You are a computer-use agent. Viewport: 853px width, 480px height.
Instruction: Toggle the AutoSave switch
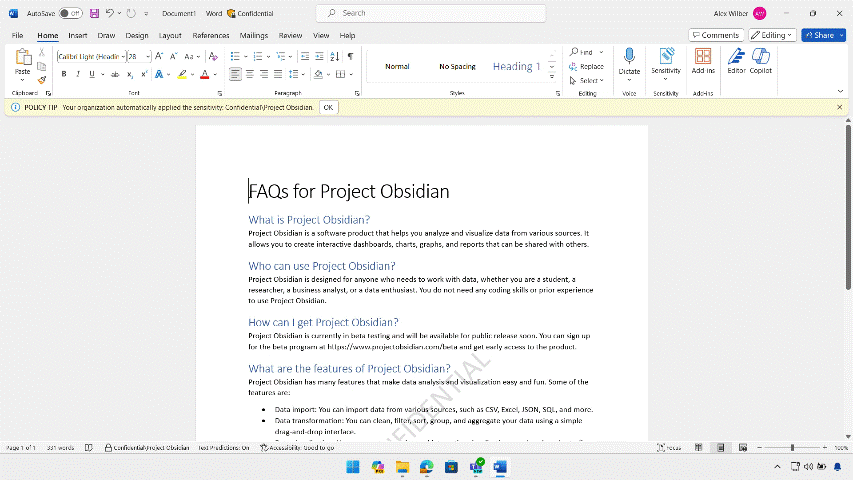pyautogui.click(x=71, y=13)
